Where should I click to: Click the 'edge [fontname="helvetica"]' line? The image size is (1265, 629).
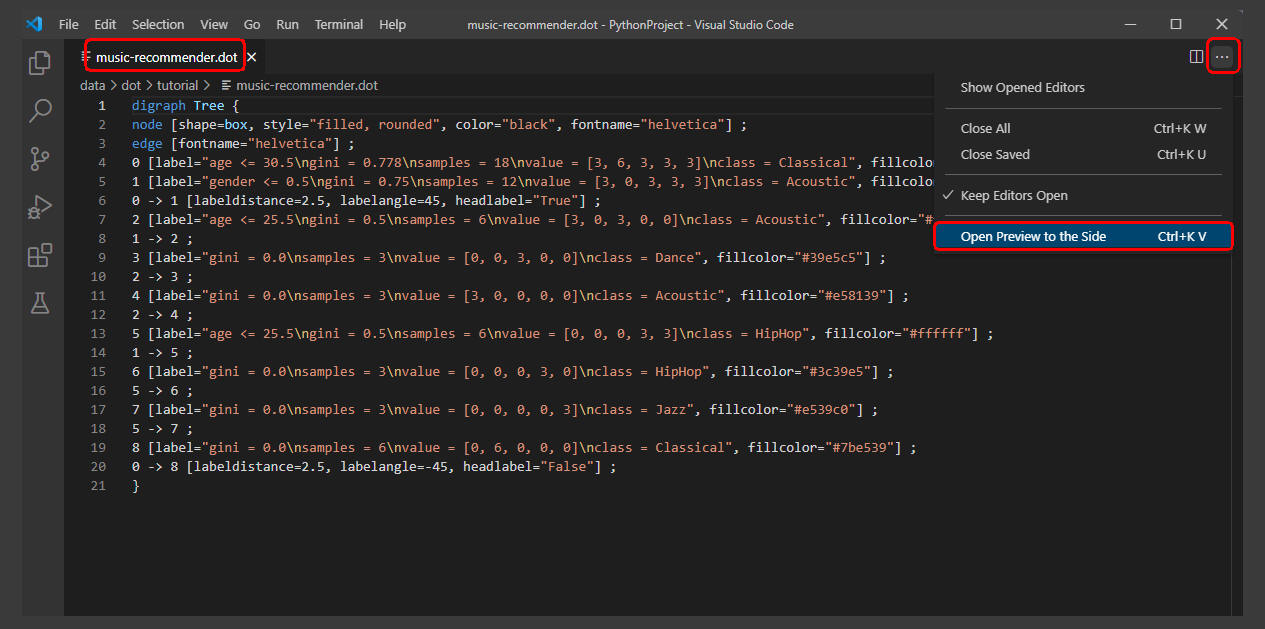243,143
